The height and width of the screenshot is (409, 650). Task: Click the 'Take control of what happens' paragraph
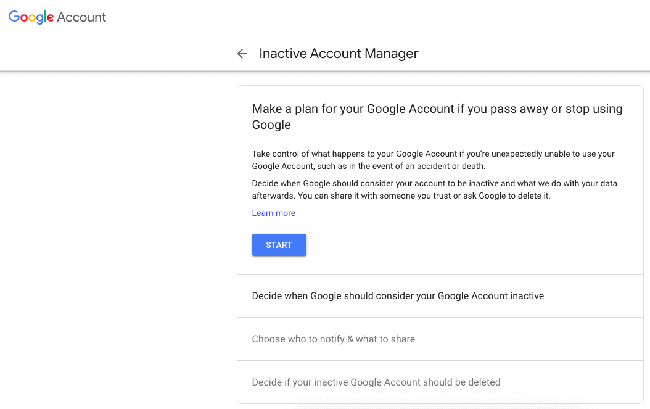point(432,159)
